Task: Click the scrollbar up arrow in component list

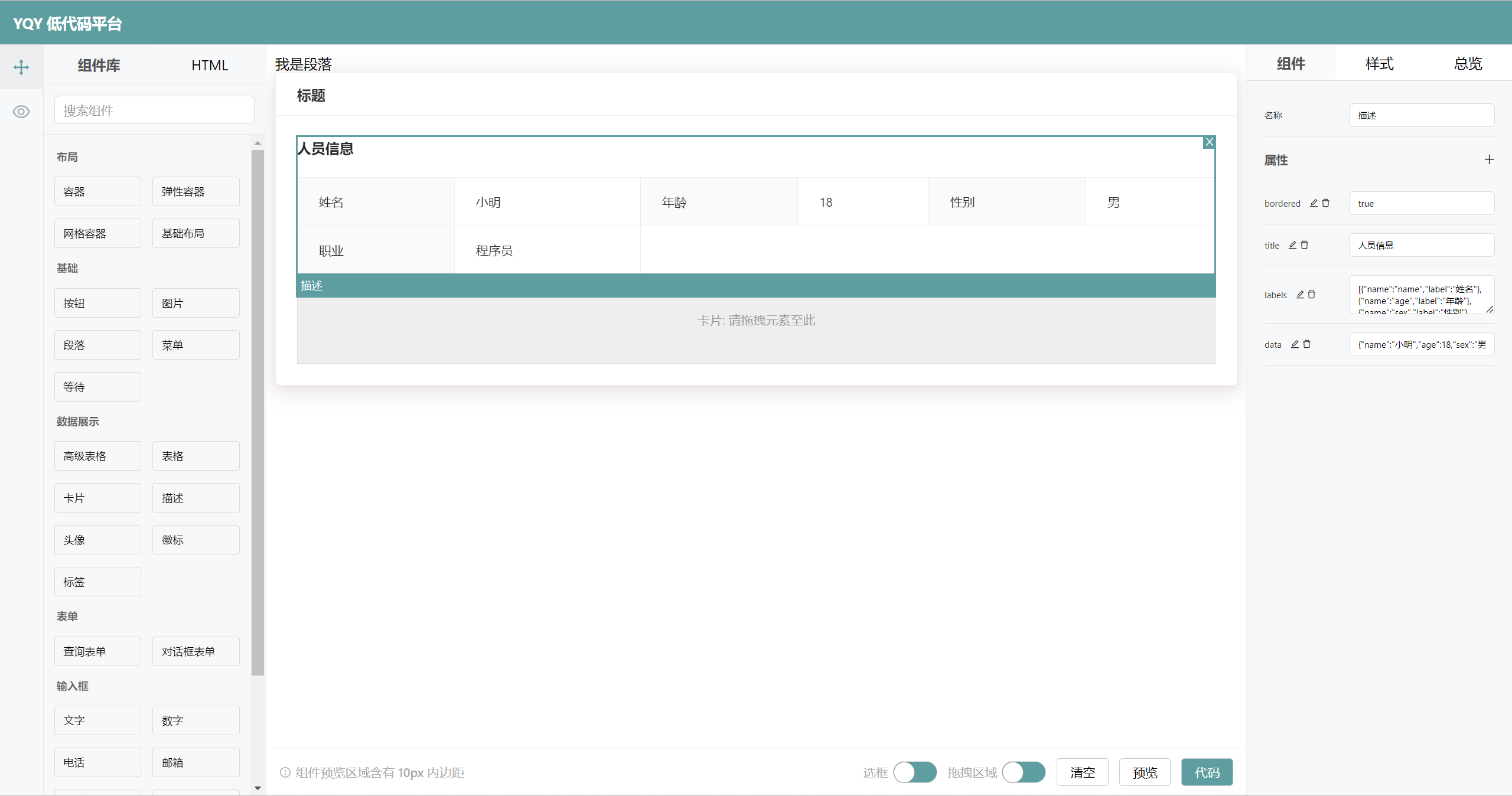Action: [x=258, y=143]
